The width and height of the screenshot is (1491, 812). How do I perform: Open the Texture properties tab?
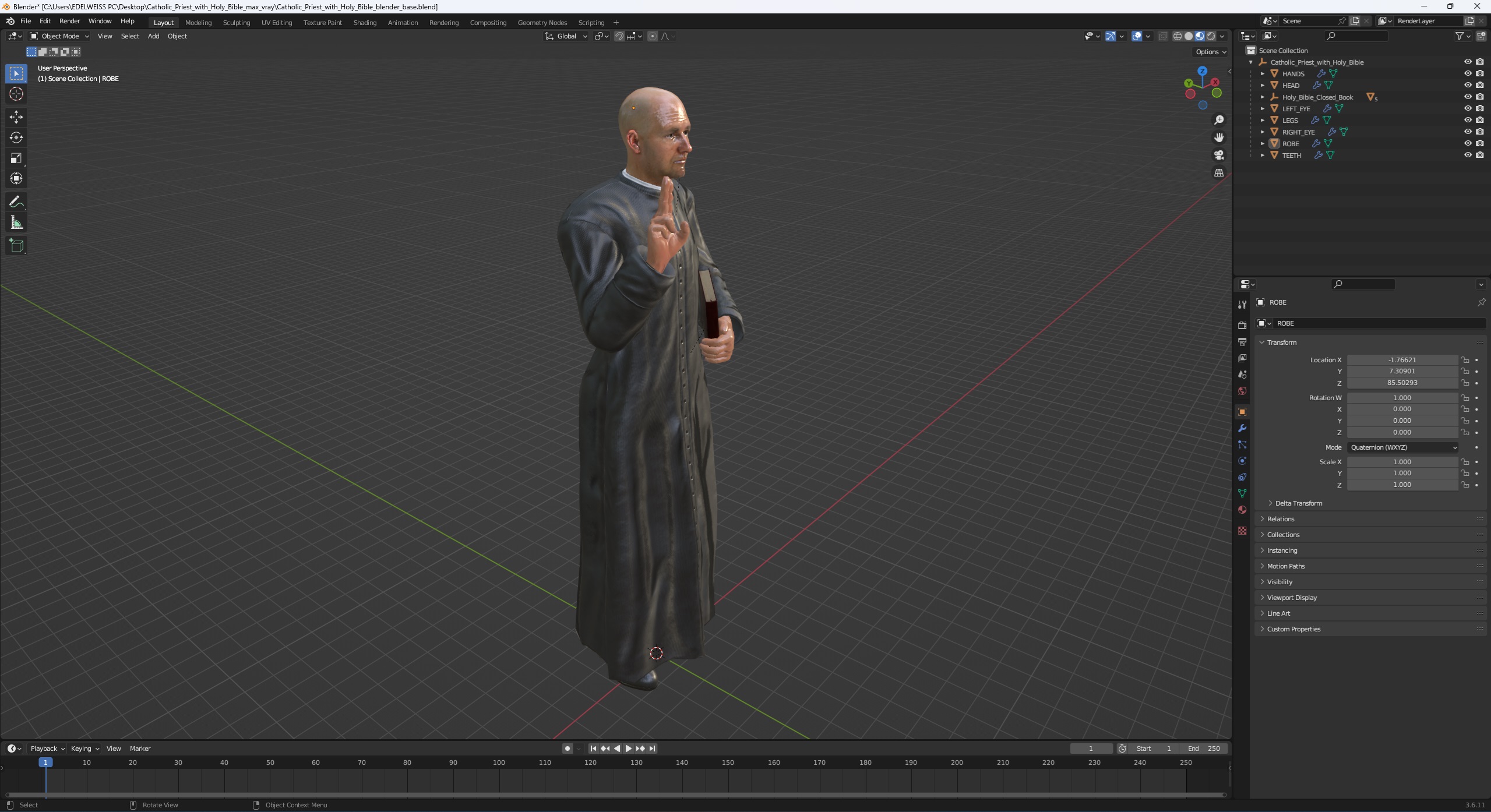1242,531
